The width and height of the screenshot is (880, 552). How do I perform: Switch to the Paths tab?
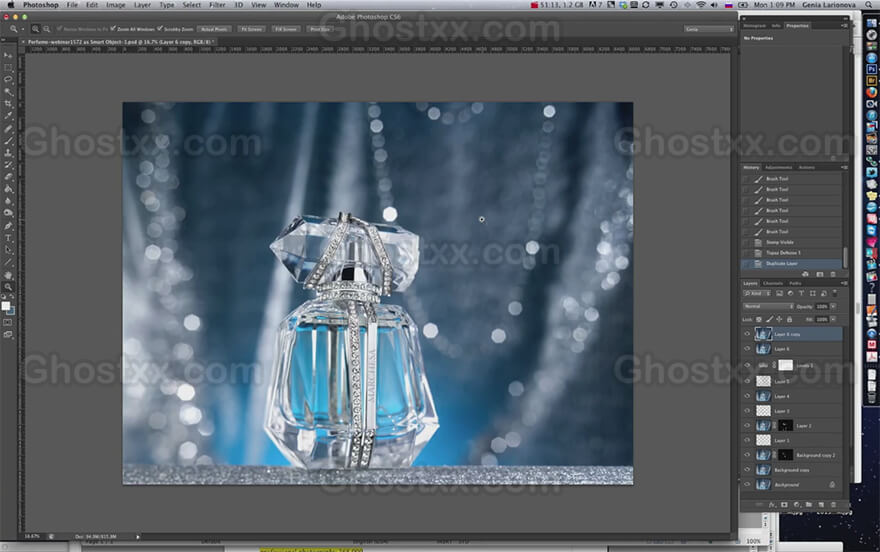pyautogui.click(x=795, y=283)
